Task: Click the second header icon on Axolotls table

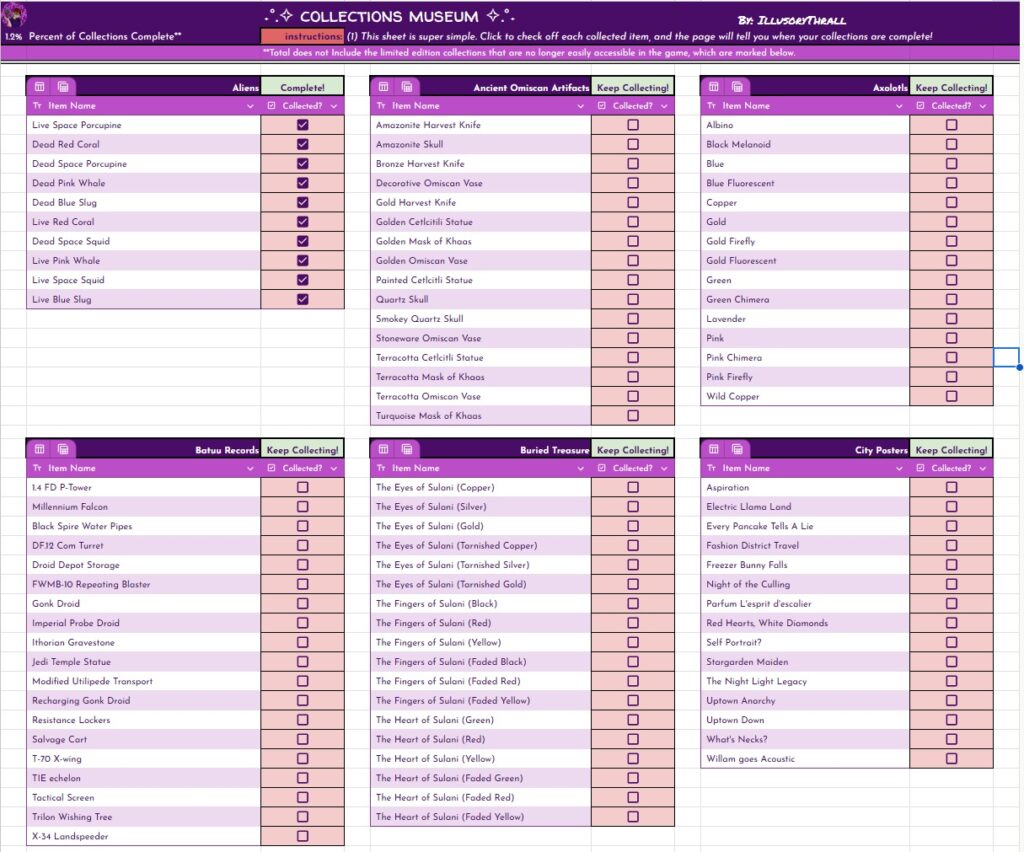Action: [736, 87]
